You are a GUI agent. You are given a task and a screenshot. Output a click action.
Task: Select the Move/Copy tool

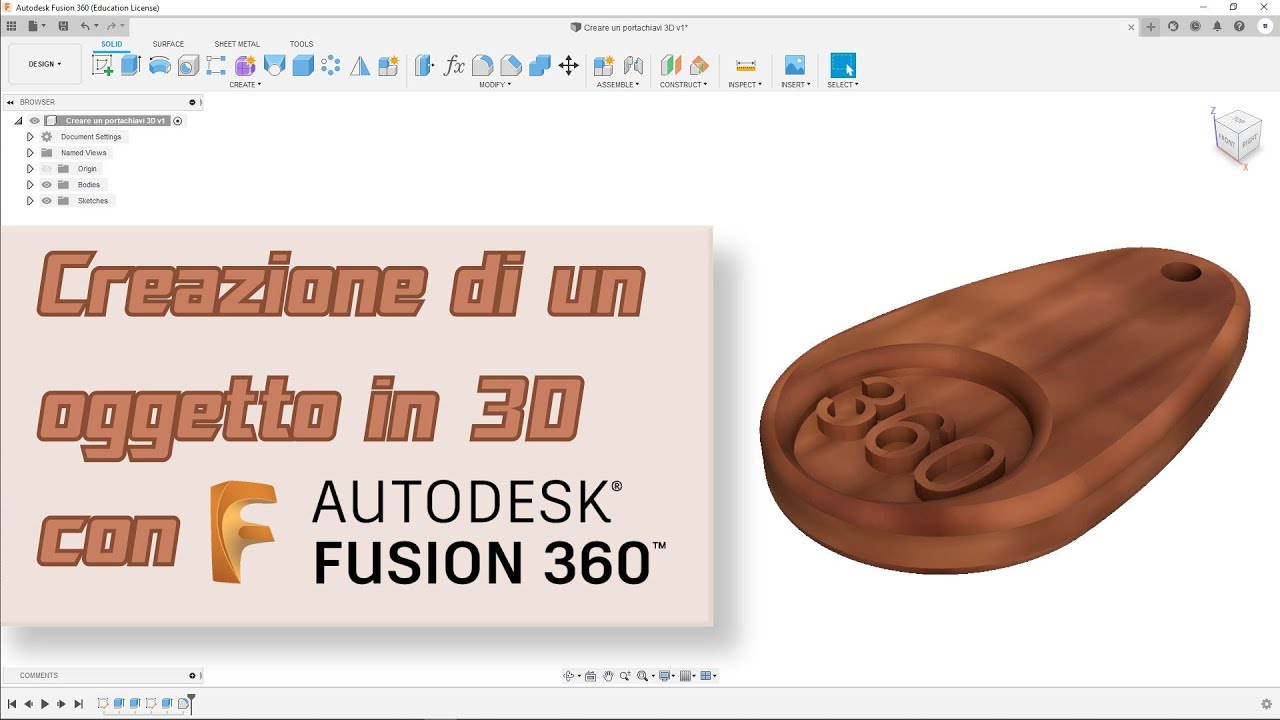tap(568, 66)
